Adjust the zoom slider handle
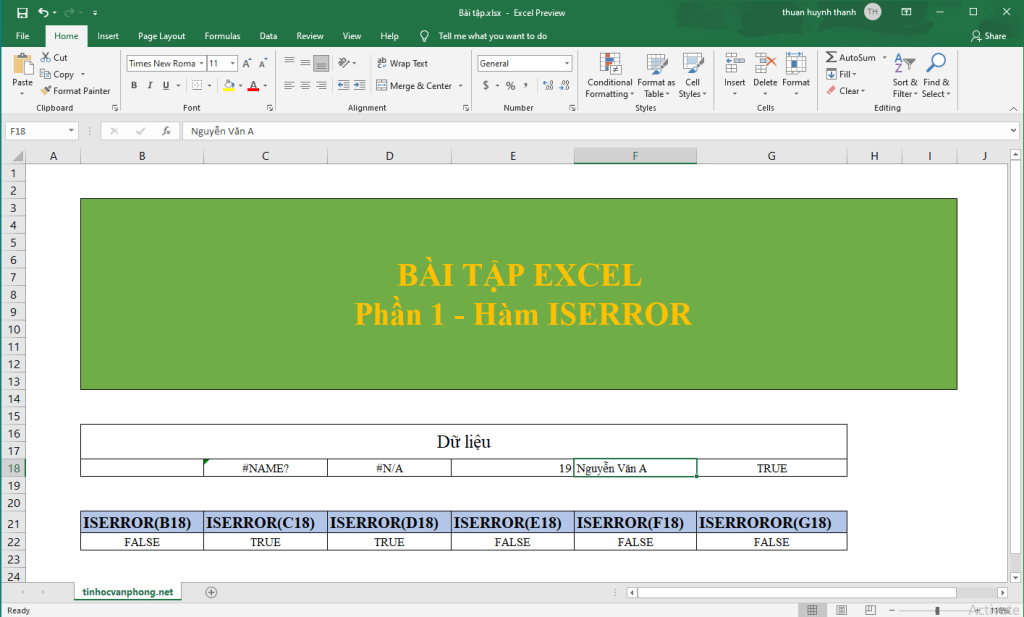1024x617 pixels. [936, 610]
